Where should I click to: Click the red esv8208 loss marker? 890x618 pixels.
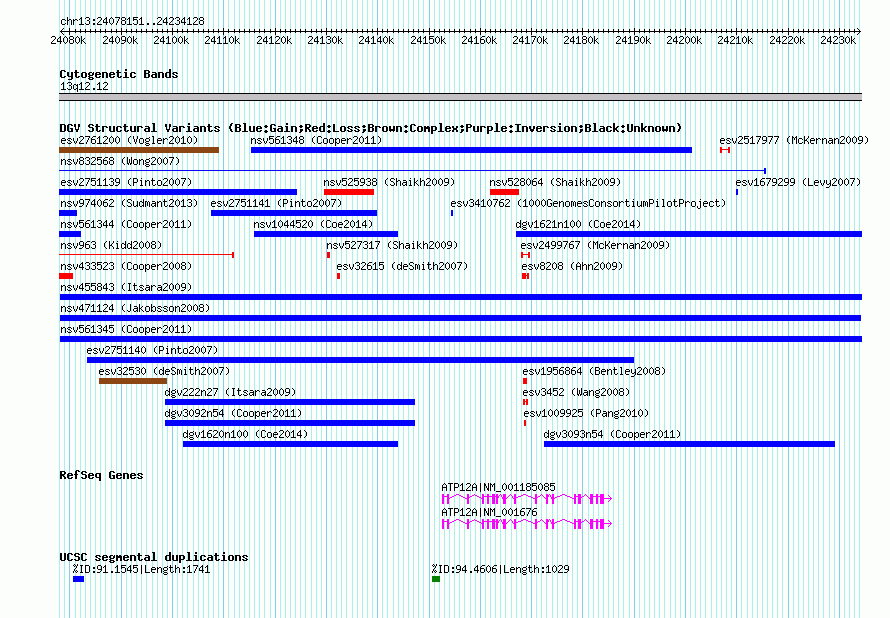pos(526,276)
